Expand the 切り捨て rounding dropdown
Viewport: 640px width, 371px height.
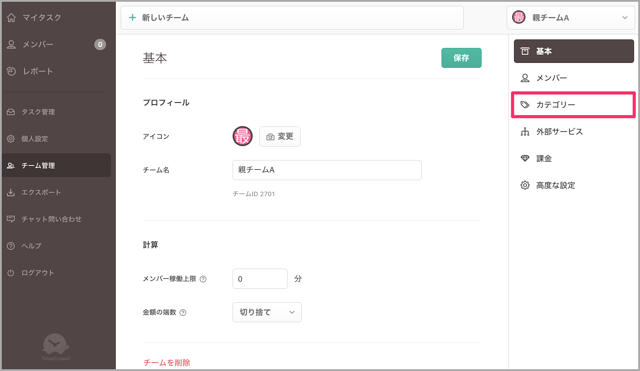click(x=267, y=312)
